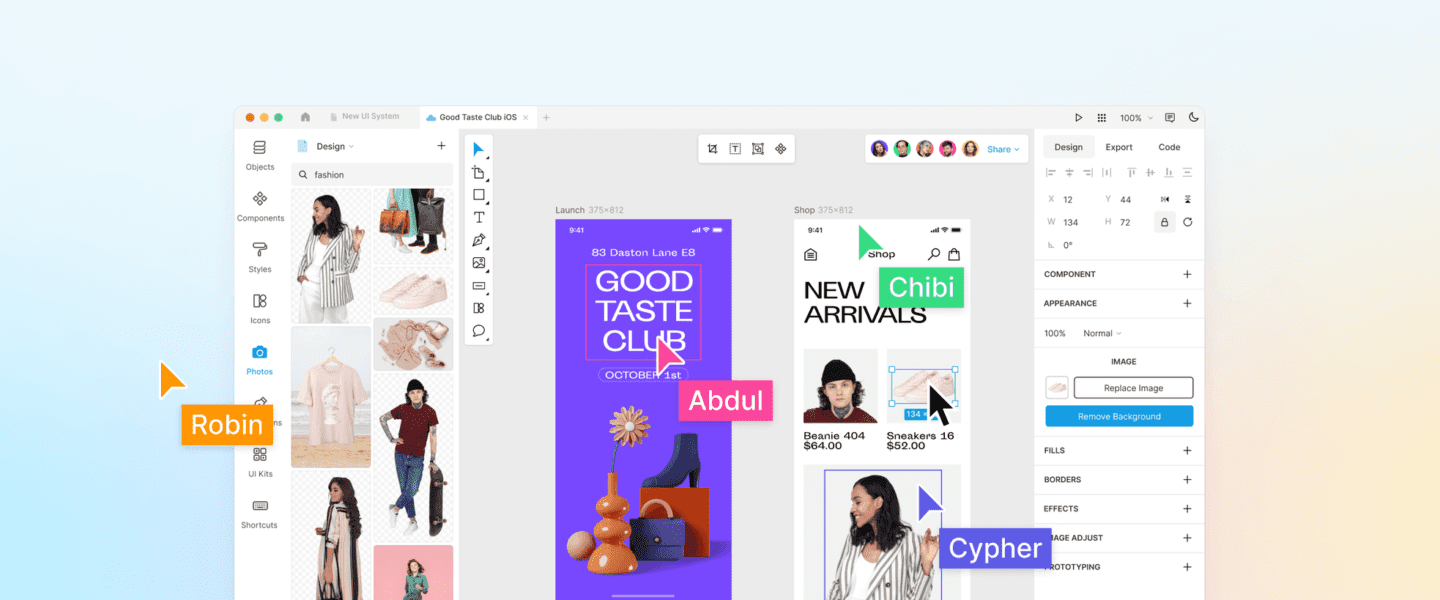Open the Normal blend mode dropdown
1440x600 pixels.
click(1102, 333)
